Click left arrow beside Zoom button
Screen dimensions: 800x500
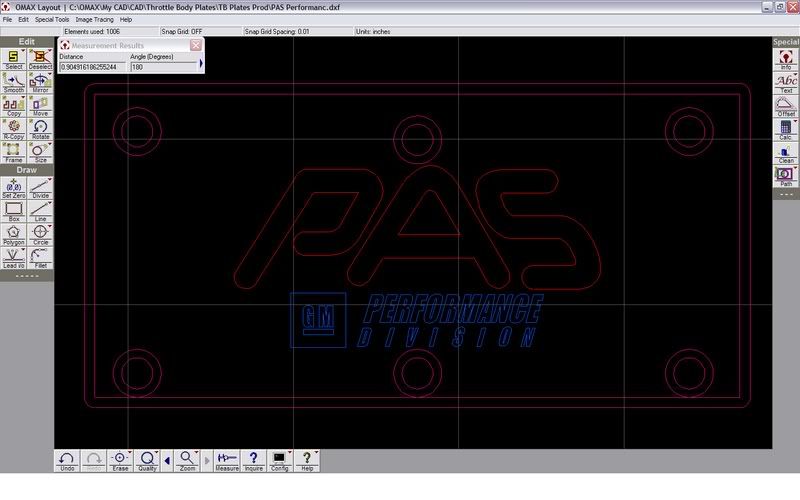click(167, 460)
